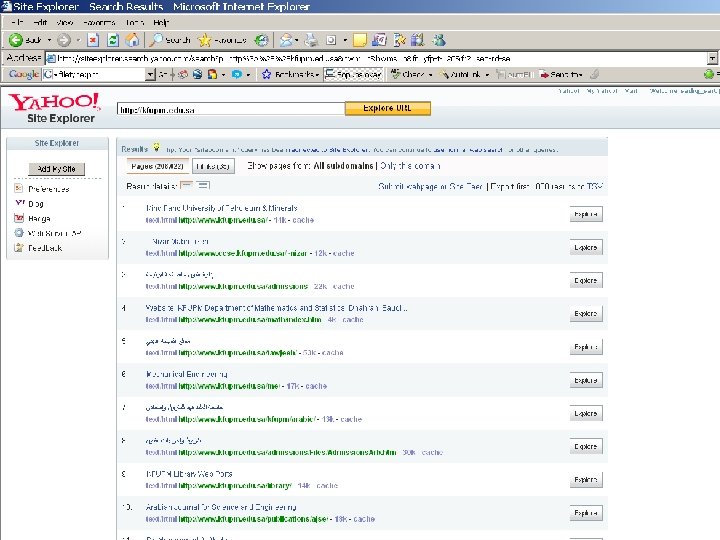Click the Yahoo URL input field
720x540 pixels.
coord(231,110)
